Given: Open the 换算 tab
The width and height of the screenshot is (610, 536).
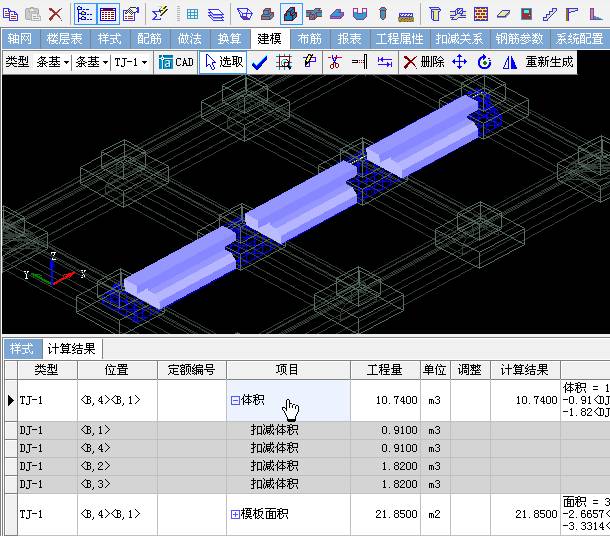Looking at the screenshot, I should [x=230, y=39].
